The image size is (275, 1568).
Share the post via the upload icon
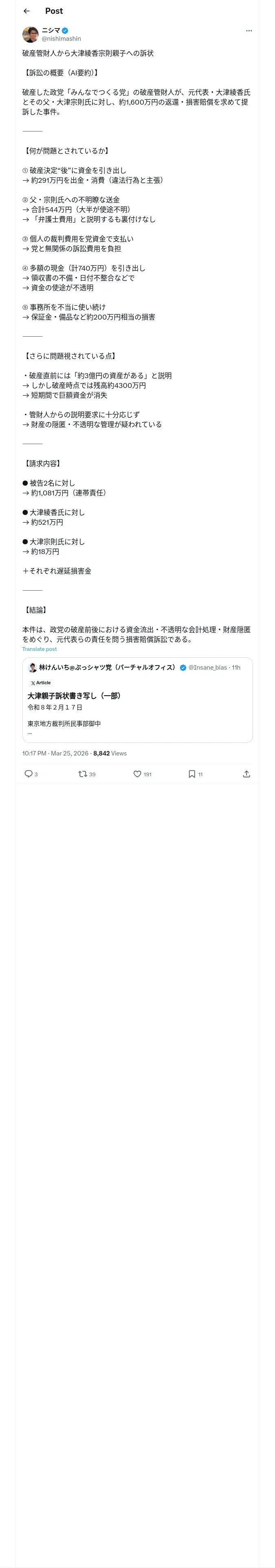pos(246,774)
